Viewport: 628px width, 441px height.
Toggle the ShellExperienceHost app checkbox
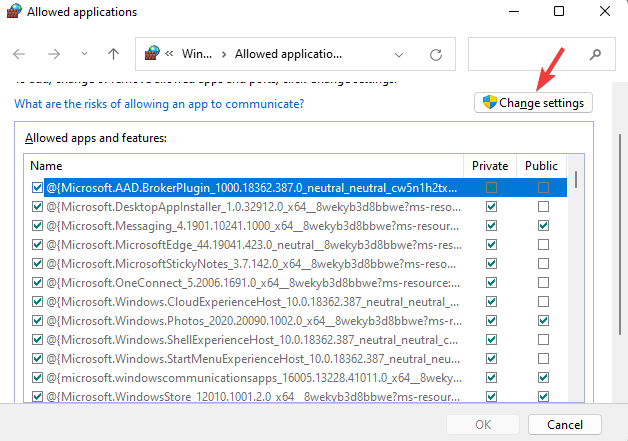[37, 340]
